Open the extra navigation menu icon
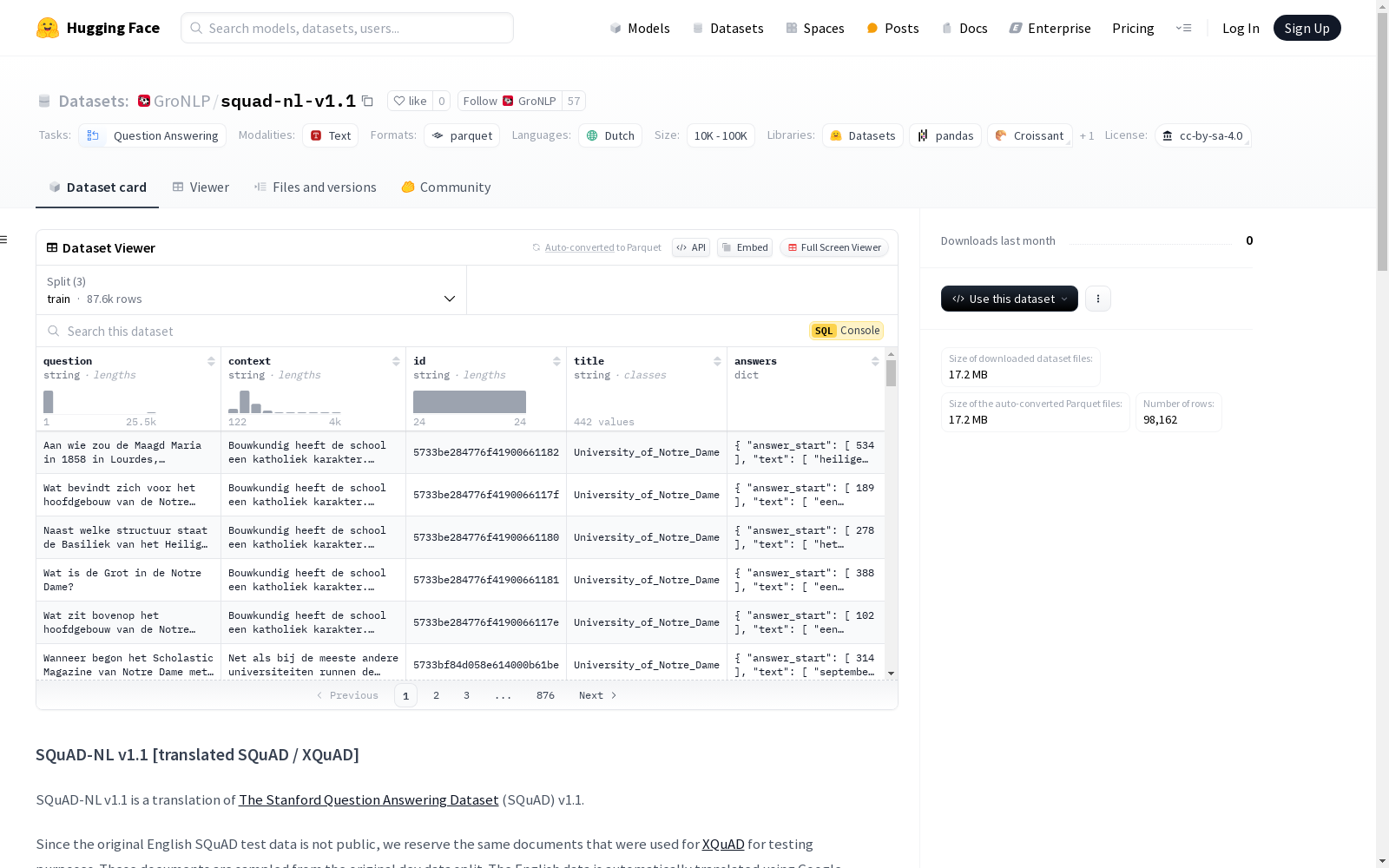The height and width of the screenshot is (868, 1389). point(1183,28)
